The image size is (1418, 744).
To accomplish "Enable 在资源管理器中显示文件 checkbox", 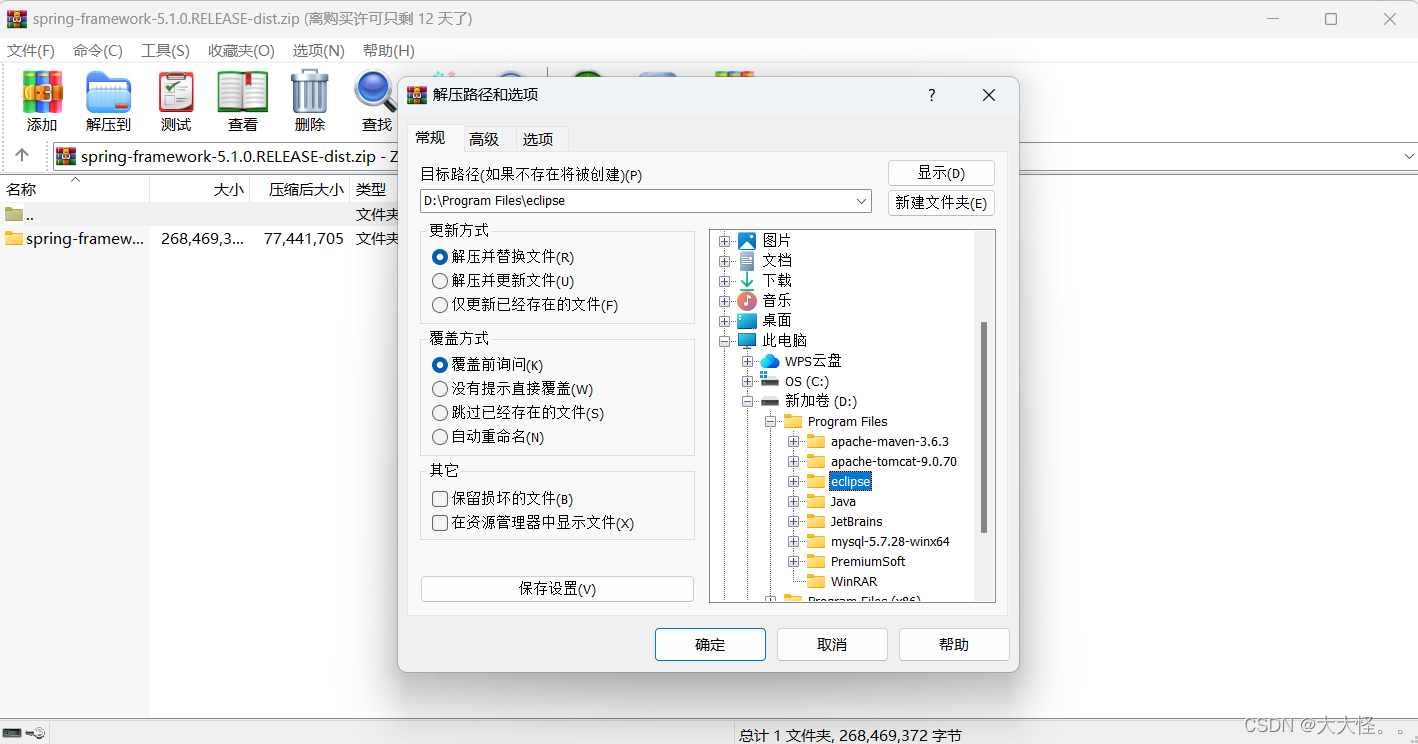I will click(x=440, y=523).
